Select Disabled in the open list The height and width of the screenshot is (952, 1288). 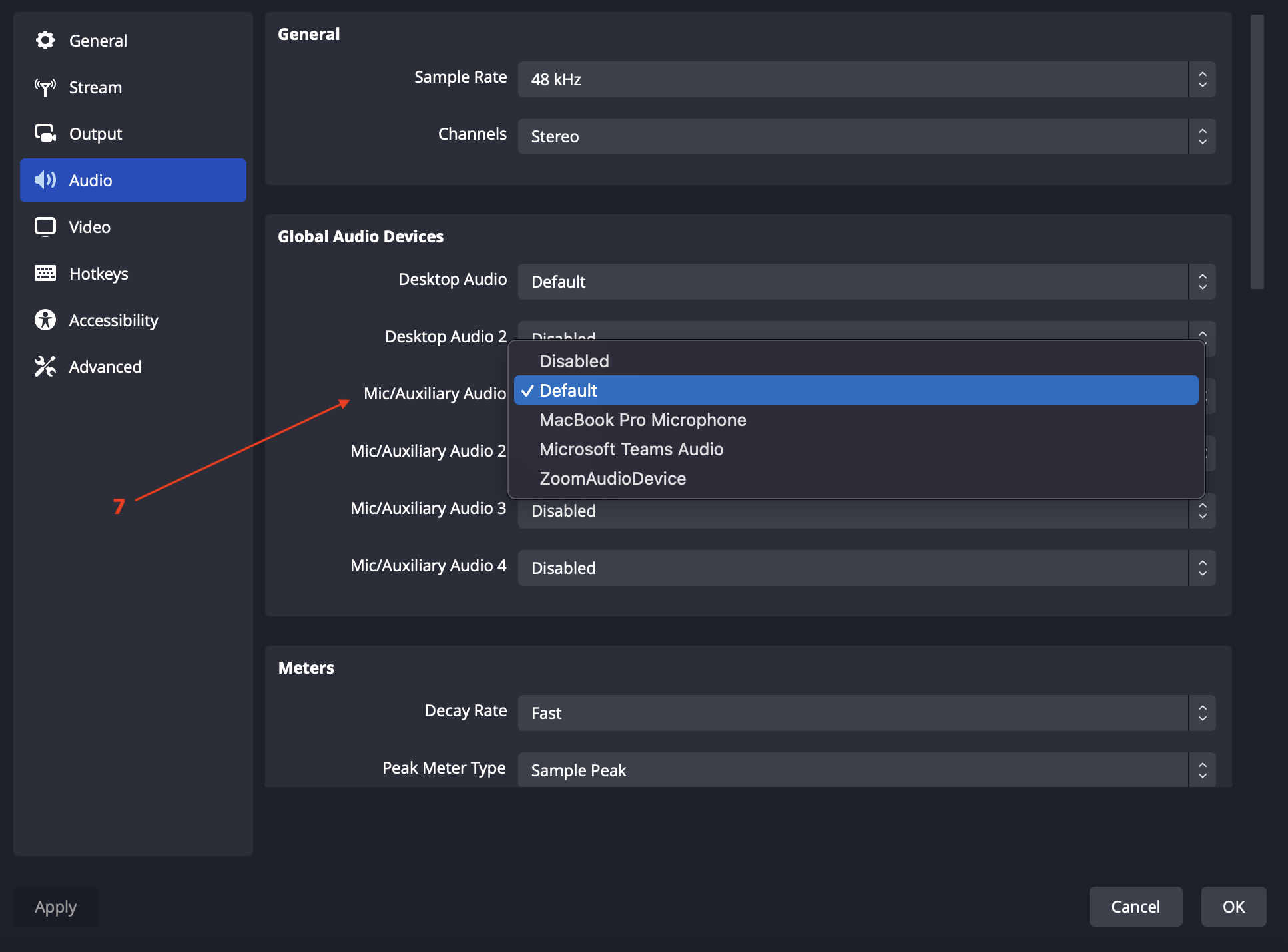[x=574, y=361]
